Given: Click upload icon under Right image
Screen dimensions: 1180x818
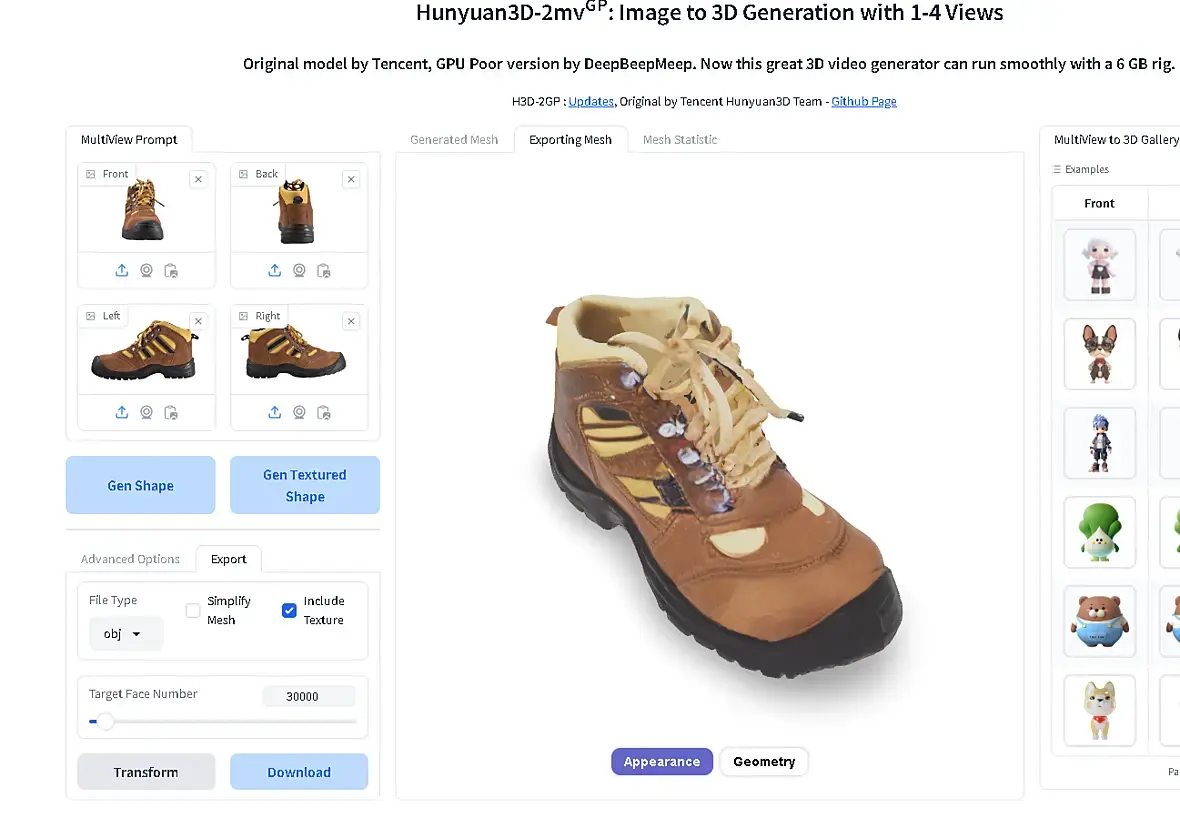Looking at the screenshot, I should point(275,412).
